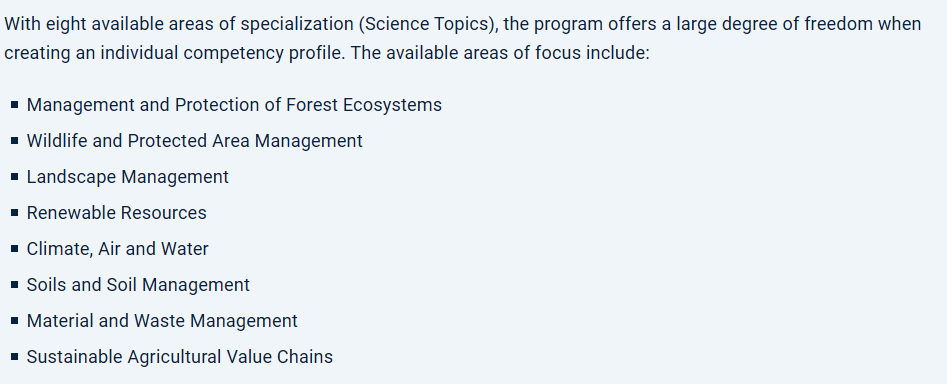Choose the Renewable Resources list item
The width and height of the screenshot is (947, 384).
[x=117, y=213]
